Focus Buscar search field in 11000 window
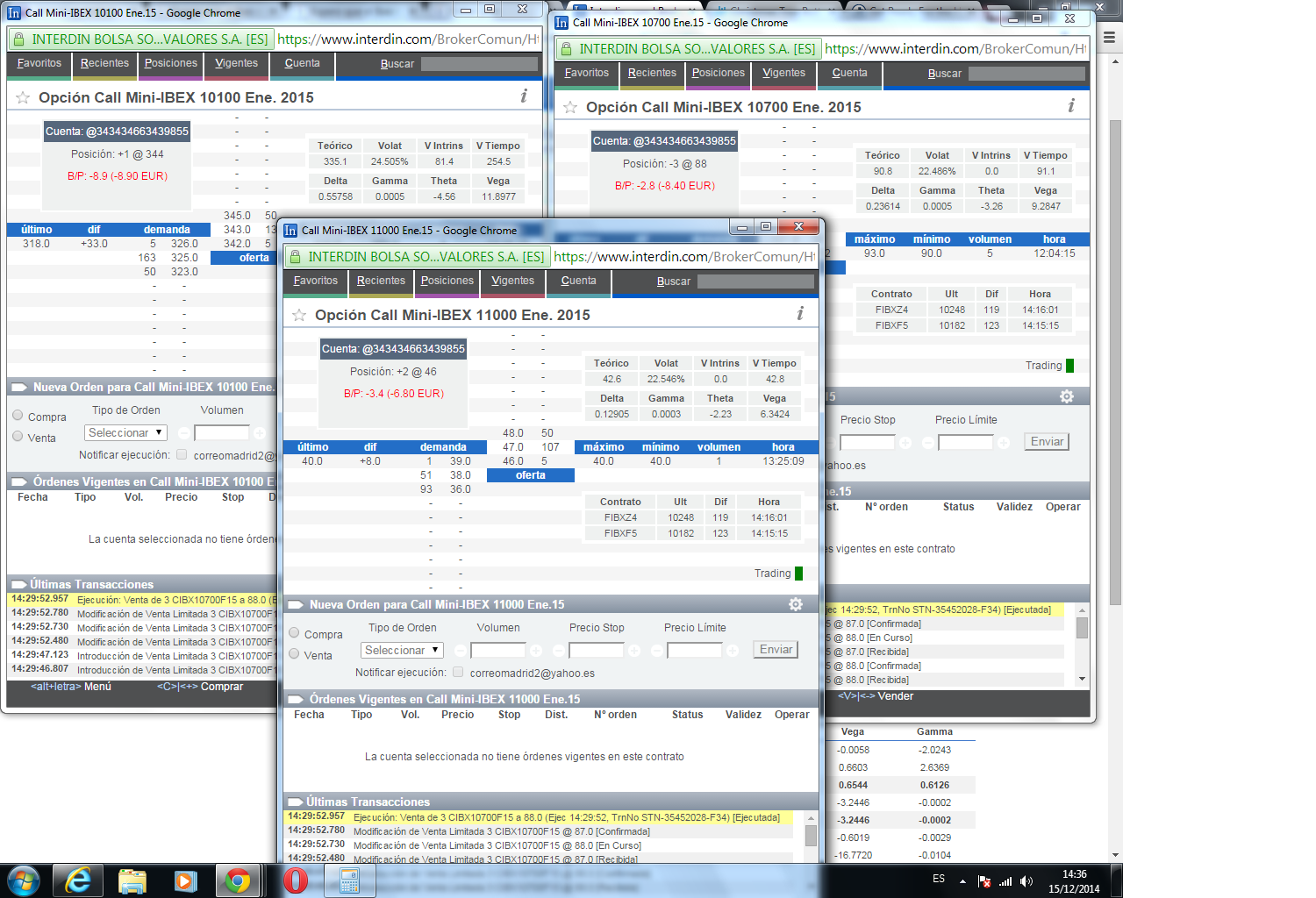This screenshot has width=1316, height=898. pos(756,282)
